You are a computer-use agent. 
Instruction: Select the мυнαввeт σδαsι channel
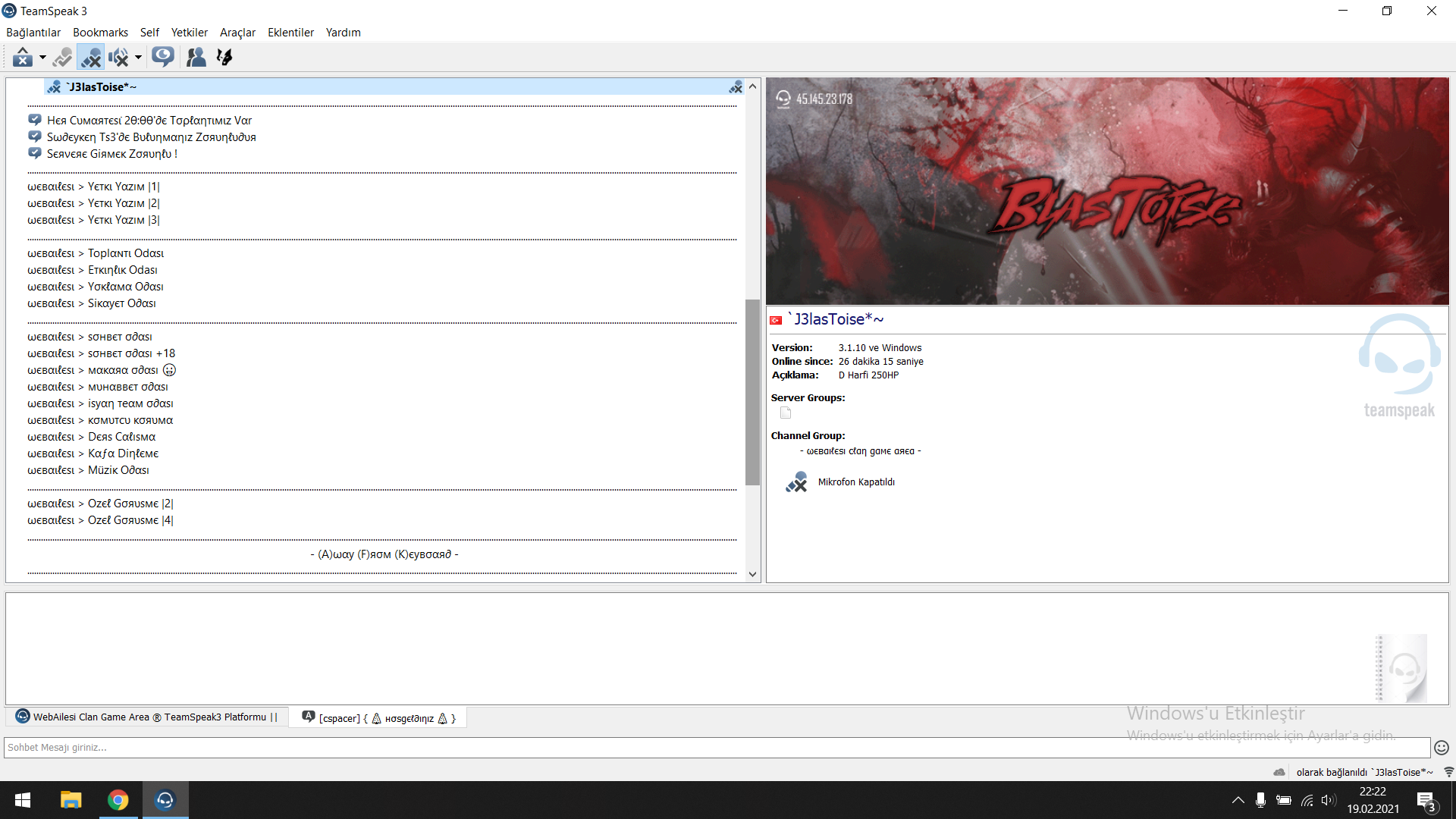click(x=98, y=387)
